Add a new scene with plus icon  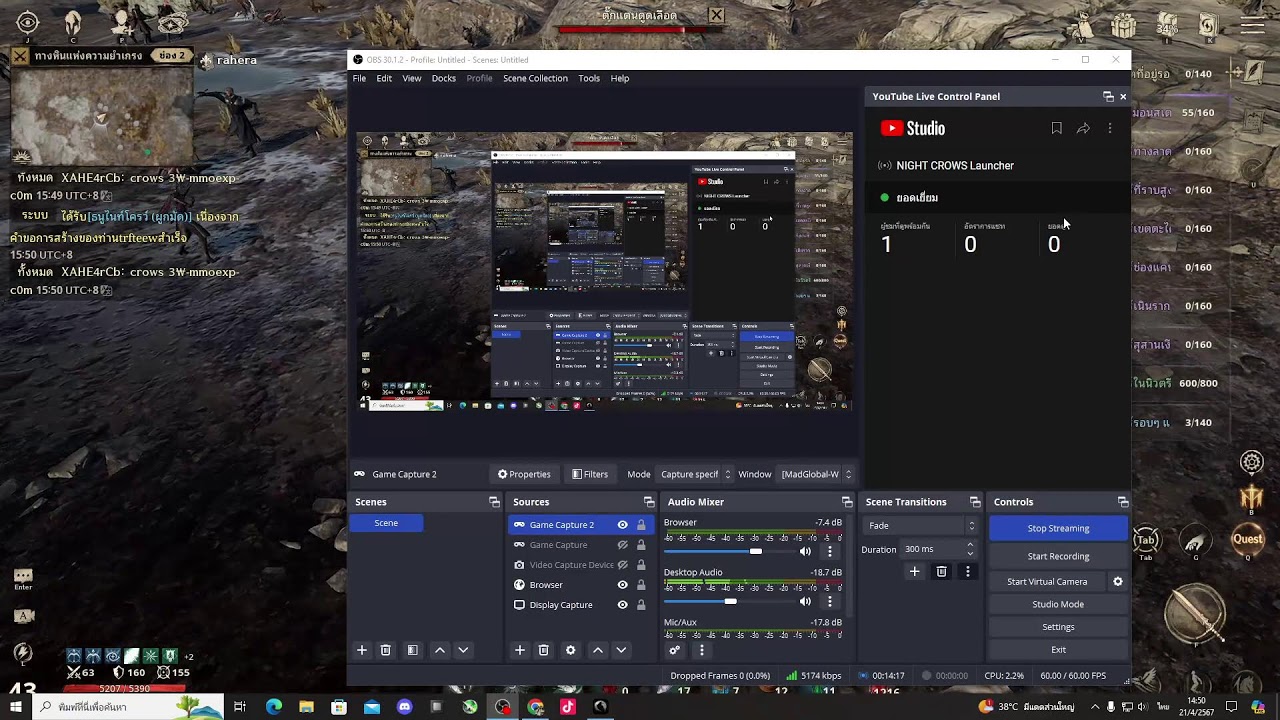pyautogui.click(x=362, y=650)
